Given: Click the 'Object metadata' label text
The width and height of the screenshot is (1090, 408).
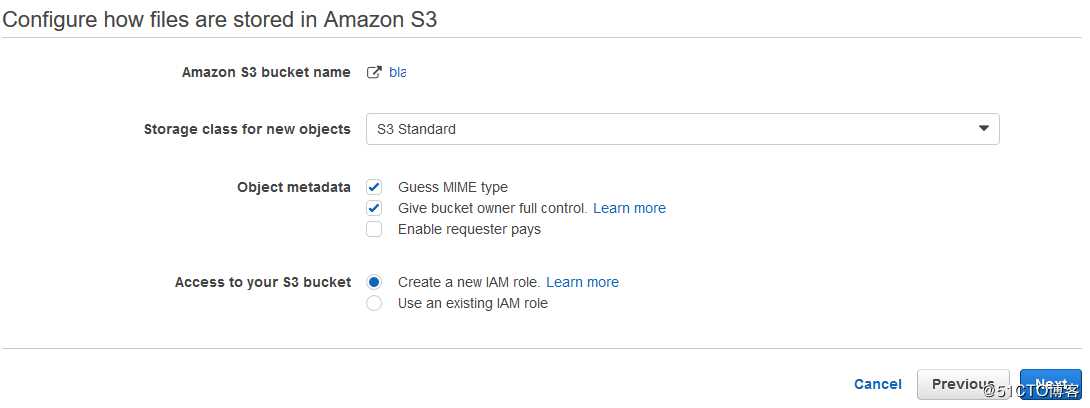Looking at the screenshot, I should pyautogui.click(x=293, y=187).
